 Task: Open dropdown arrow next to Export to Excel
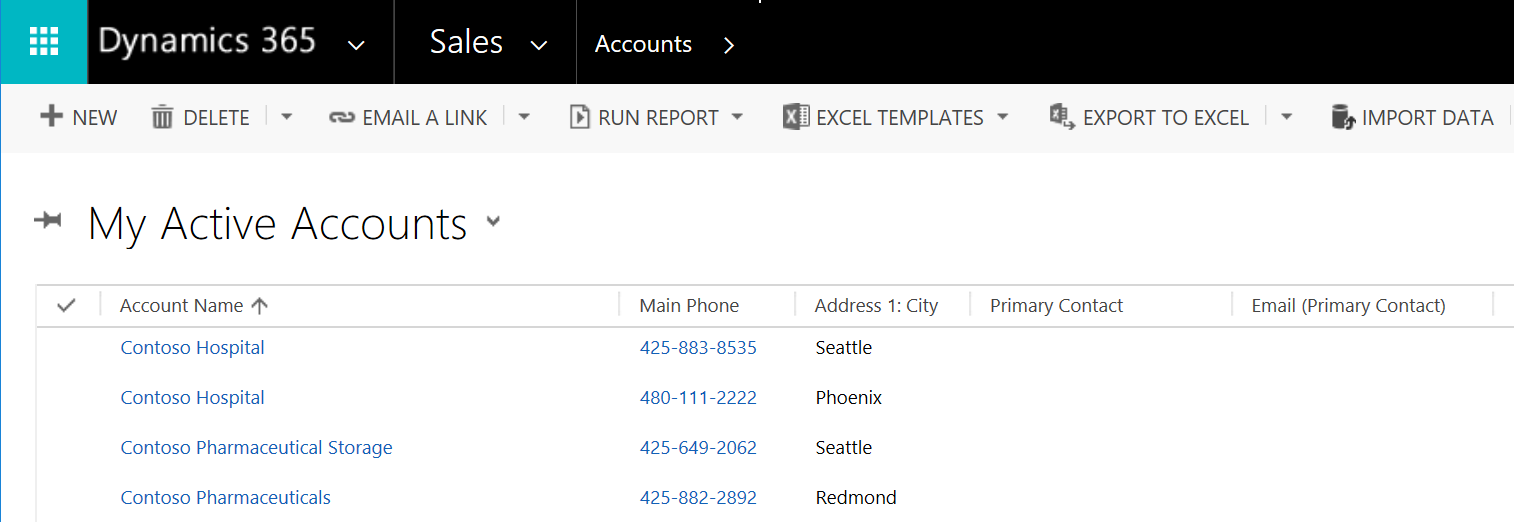pyautogui.click(x=1287, y=118)
